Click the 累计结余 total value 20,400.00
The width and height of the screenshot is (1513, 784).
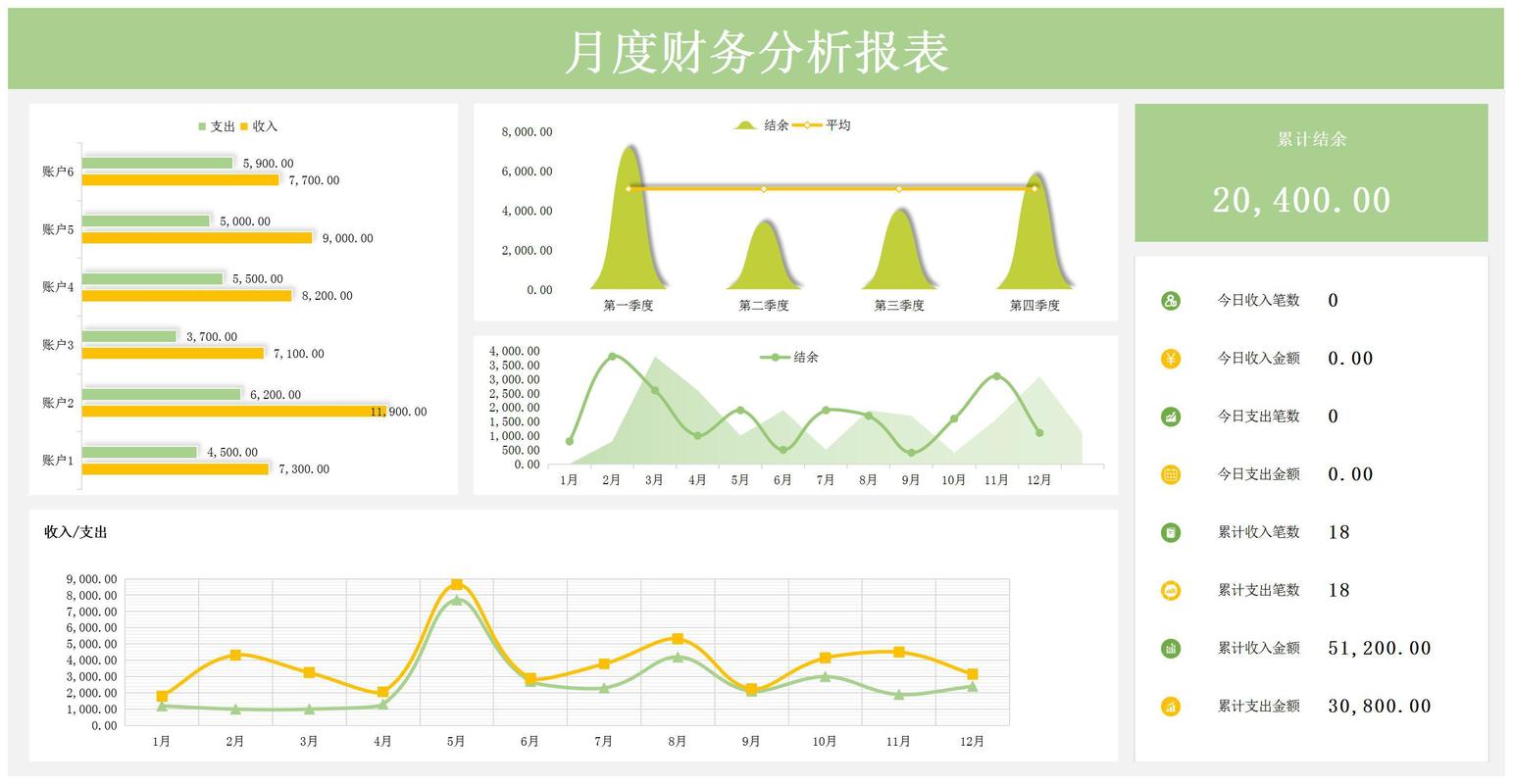1301,200
